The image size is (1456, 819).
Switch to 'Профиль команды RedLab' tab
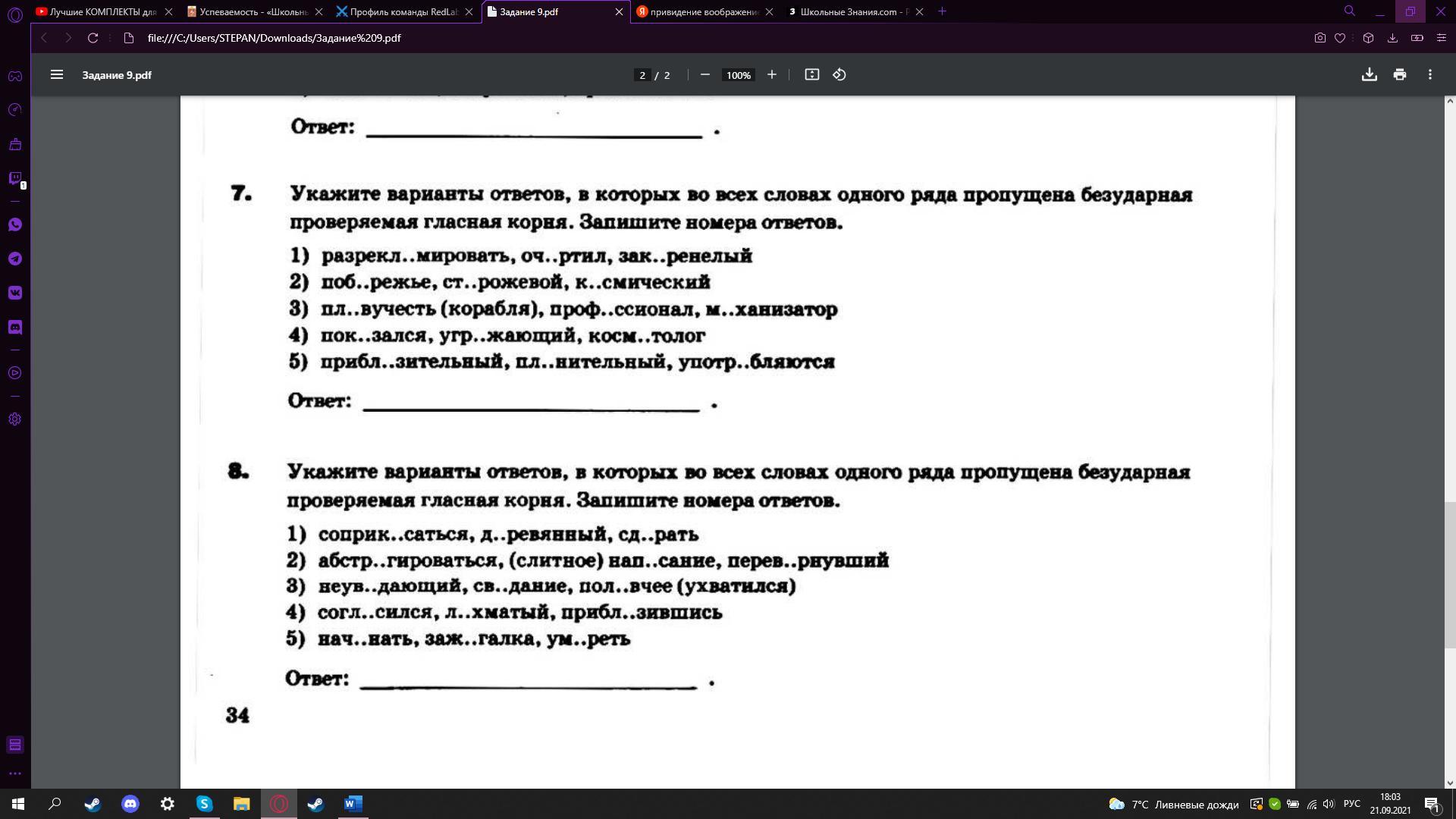[404, 11]
